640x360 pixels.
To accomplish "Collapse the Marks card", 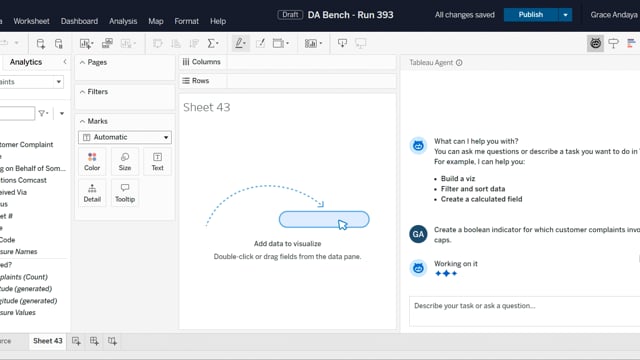I will point(82,121).
